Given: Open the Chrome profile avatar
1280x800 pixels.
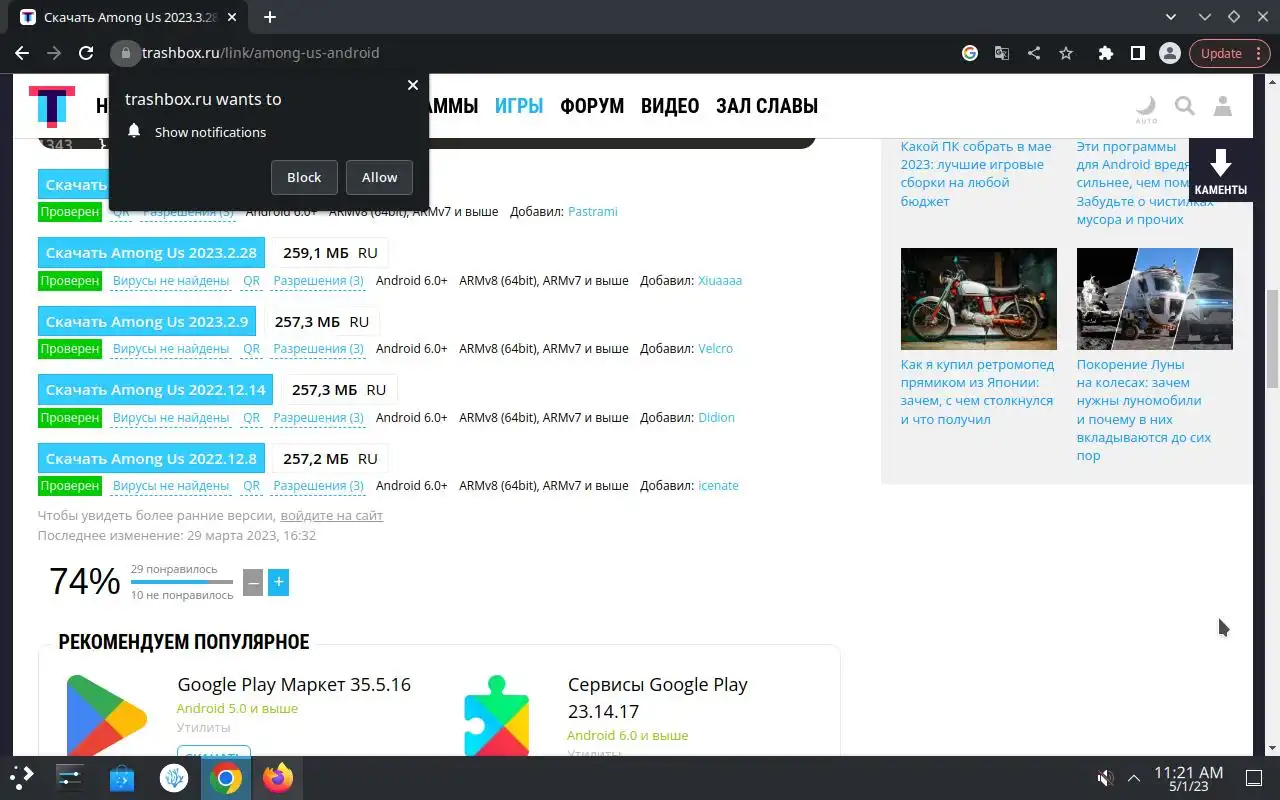Looking at the screenshot, I should tap(1169, 53).
